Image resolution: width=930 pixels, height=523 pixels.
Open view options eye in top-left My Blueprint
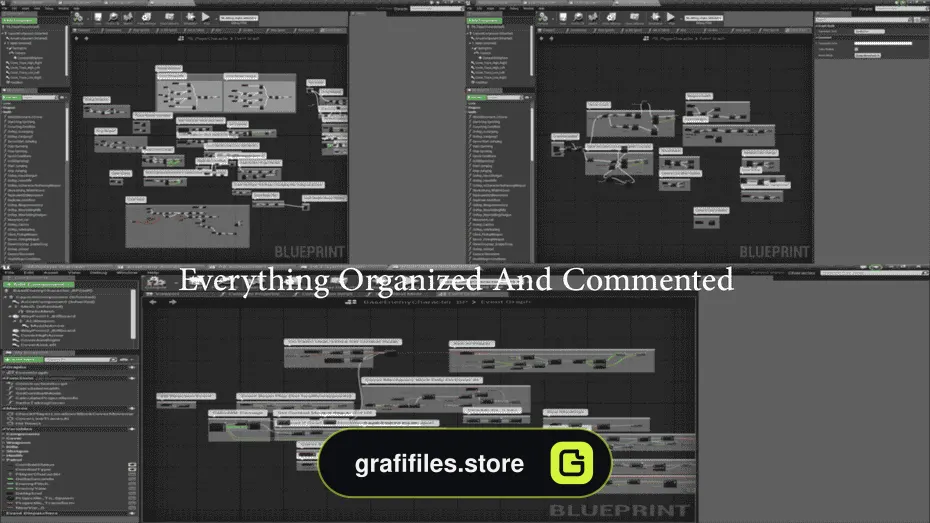point(63,97)
